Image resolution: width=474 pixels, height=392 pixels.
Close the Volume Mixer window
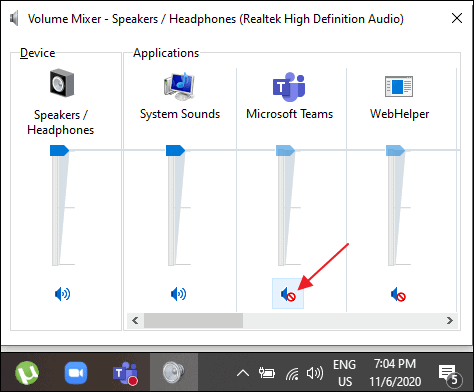click(x=457, y=18)
